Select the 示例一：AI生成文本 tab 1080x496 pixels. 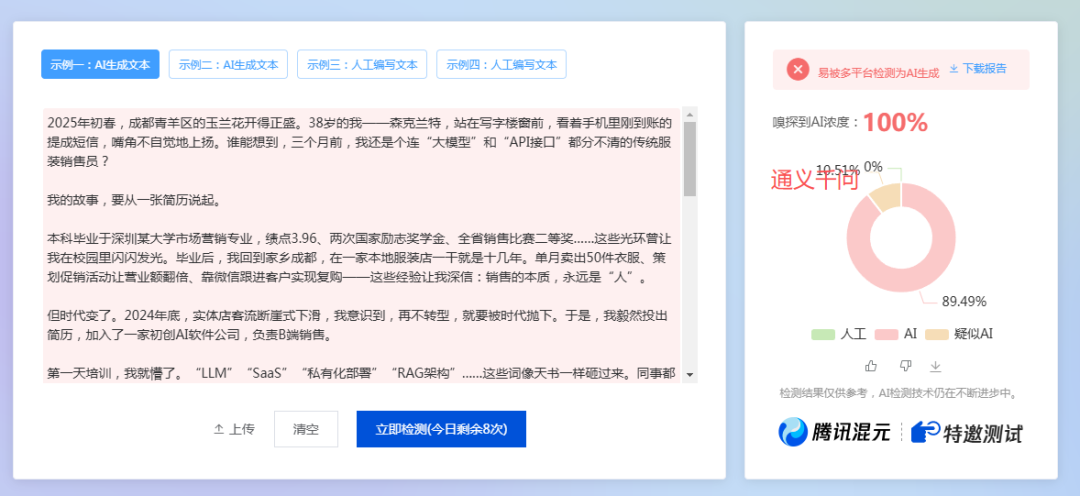coord(101,65)
